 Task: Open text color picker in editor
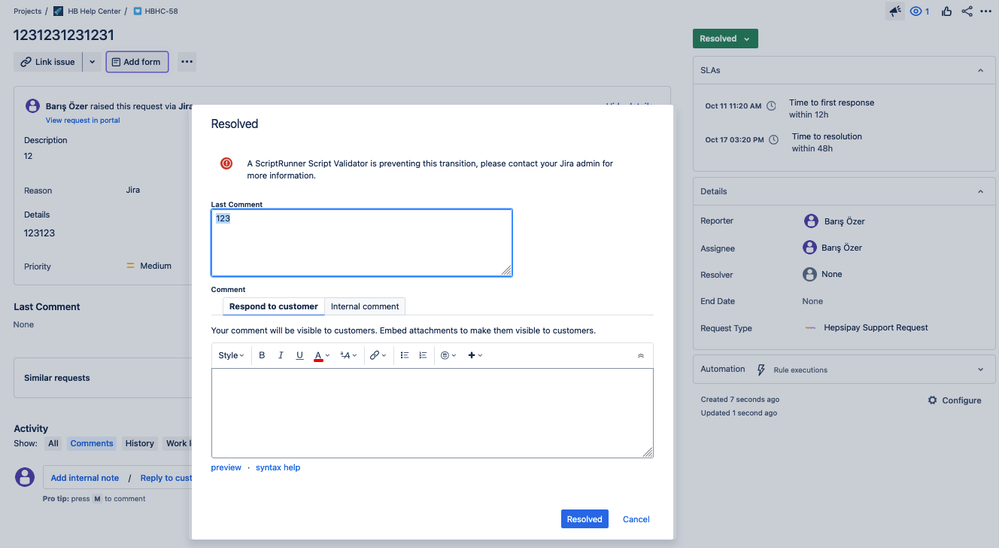point(322,356)
